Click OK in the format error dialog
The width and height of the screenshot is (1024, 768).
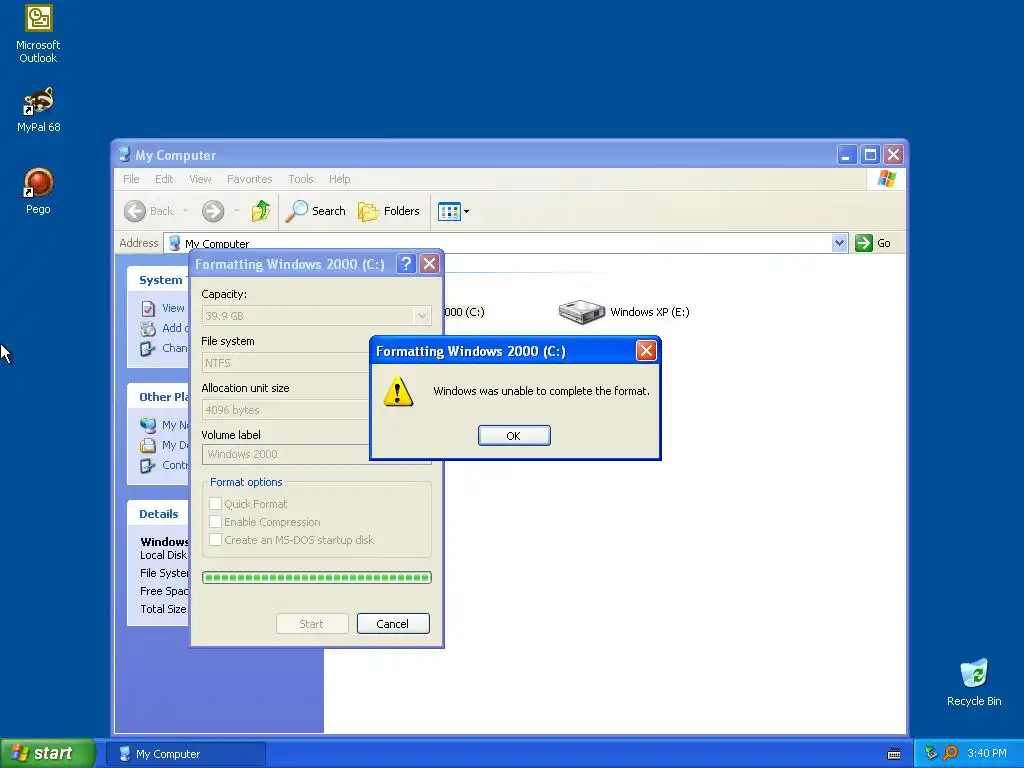coord(514,436)
